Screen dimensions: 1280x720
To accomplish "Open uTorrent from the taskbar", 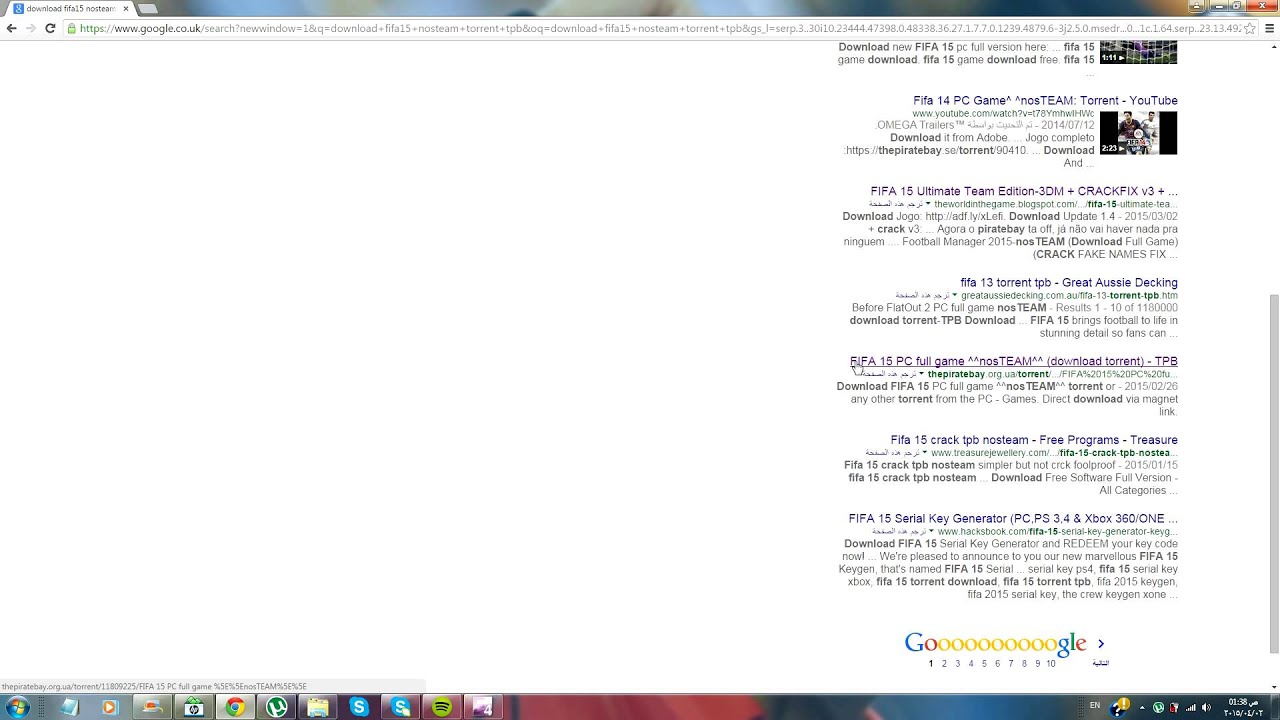I will (x=276, y=707).
